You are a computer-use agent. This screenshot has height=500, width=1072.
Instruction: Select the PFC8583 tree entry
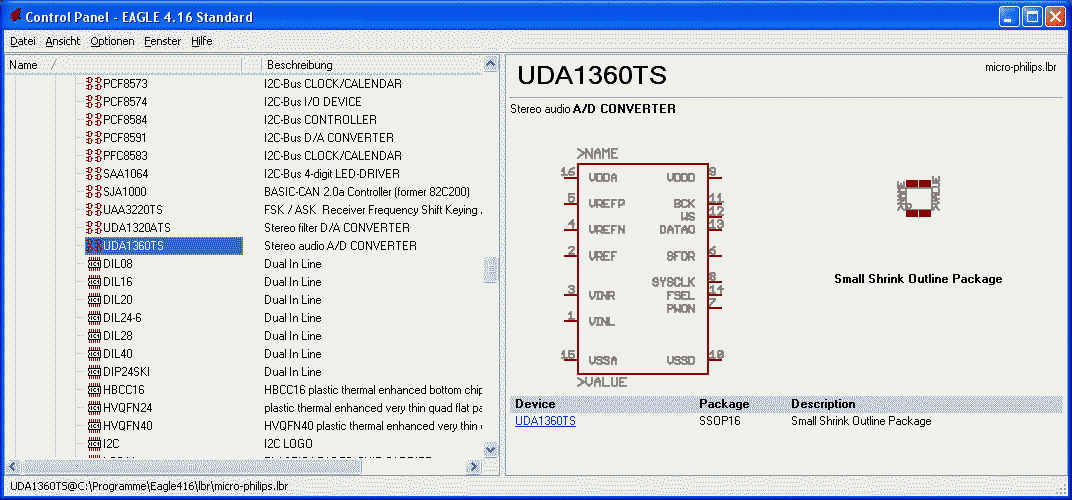pyautogui.click(x=125, y=156)
